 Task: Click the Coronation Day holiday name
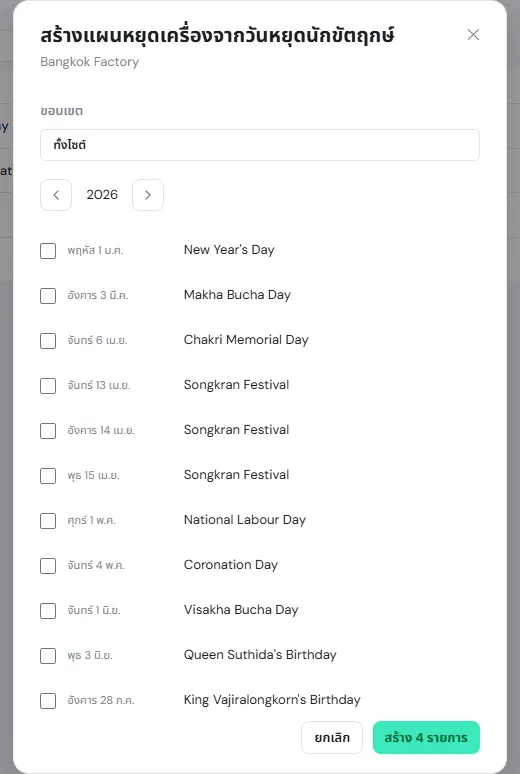pos(231,565)
